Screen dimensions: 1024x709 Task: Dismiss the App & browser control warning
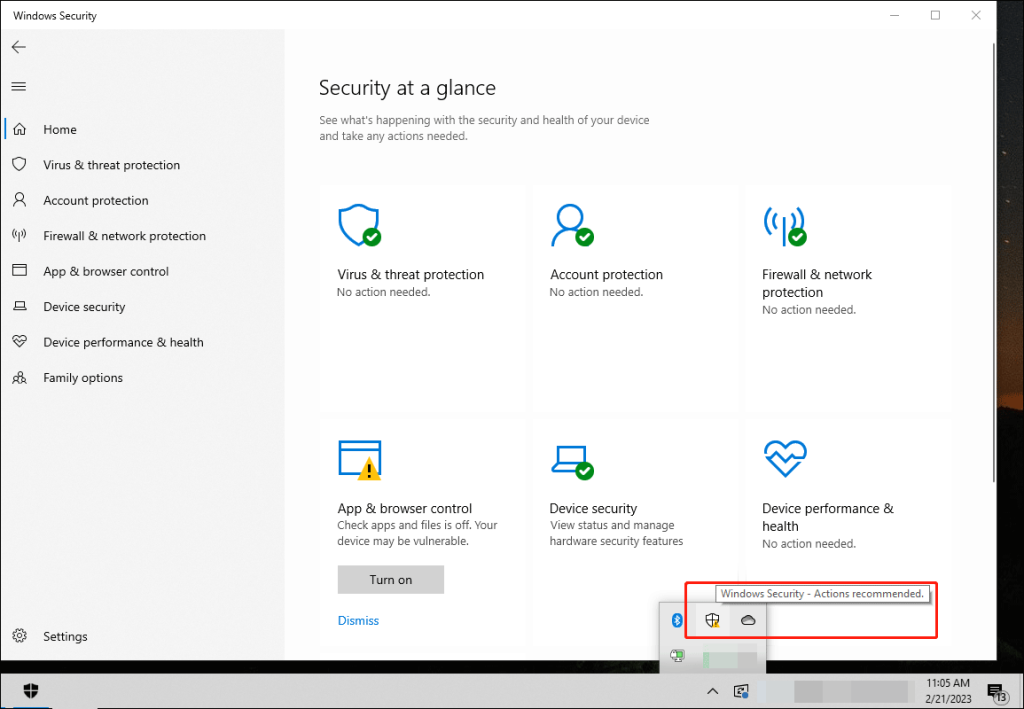pyautogui.click(x=358, y=621)
